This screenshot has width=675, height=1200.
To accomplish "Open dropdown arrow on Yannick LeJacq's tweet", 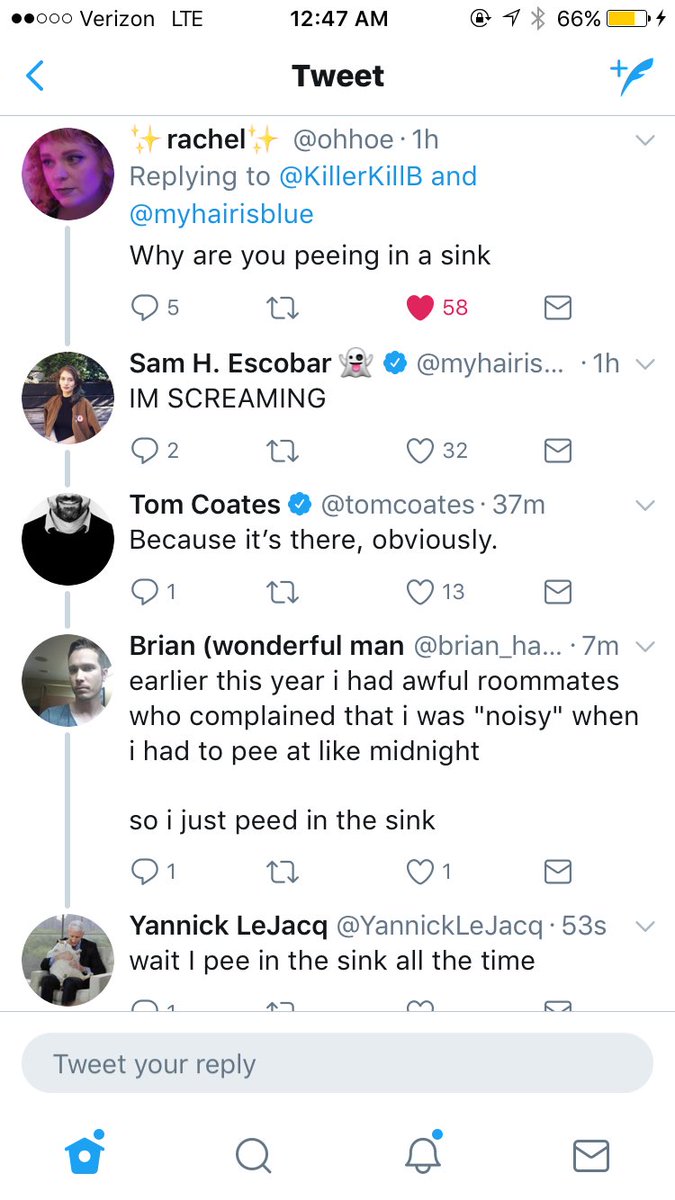I will (645, 927).
